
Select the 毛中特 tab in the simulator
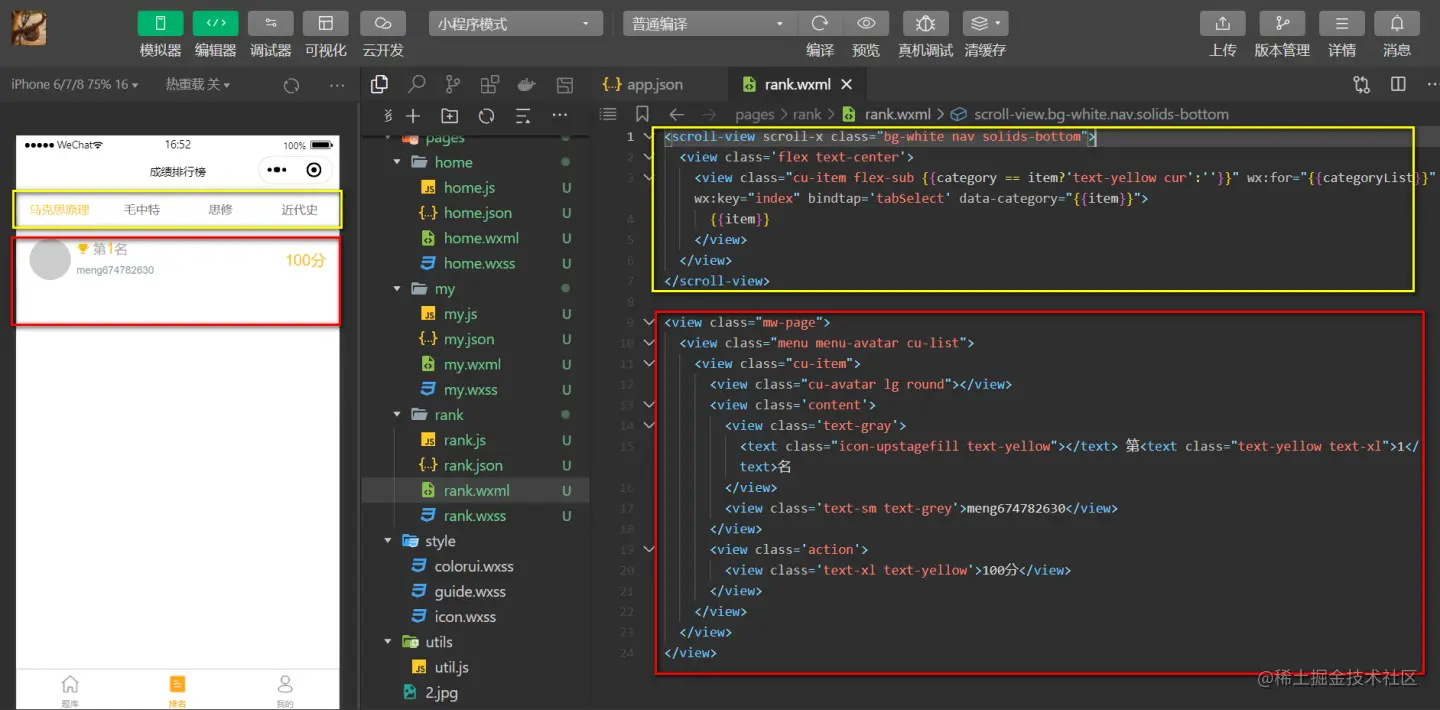coord(141,210)
